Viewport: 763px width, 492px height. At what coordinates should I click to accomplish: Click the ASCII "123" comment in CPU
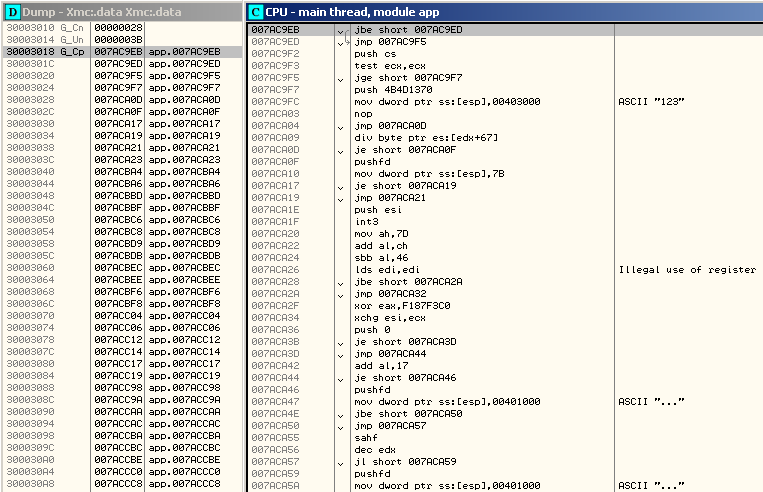pyautogui.click(x=649, y=101)
